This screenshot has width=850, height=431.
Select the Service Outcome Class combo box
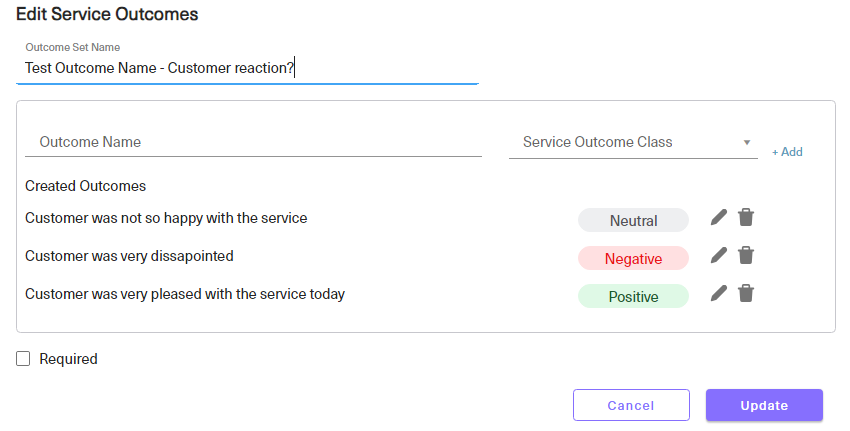click(633, 142)
